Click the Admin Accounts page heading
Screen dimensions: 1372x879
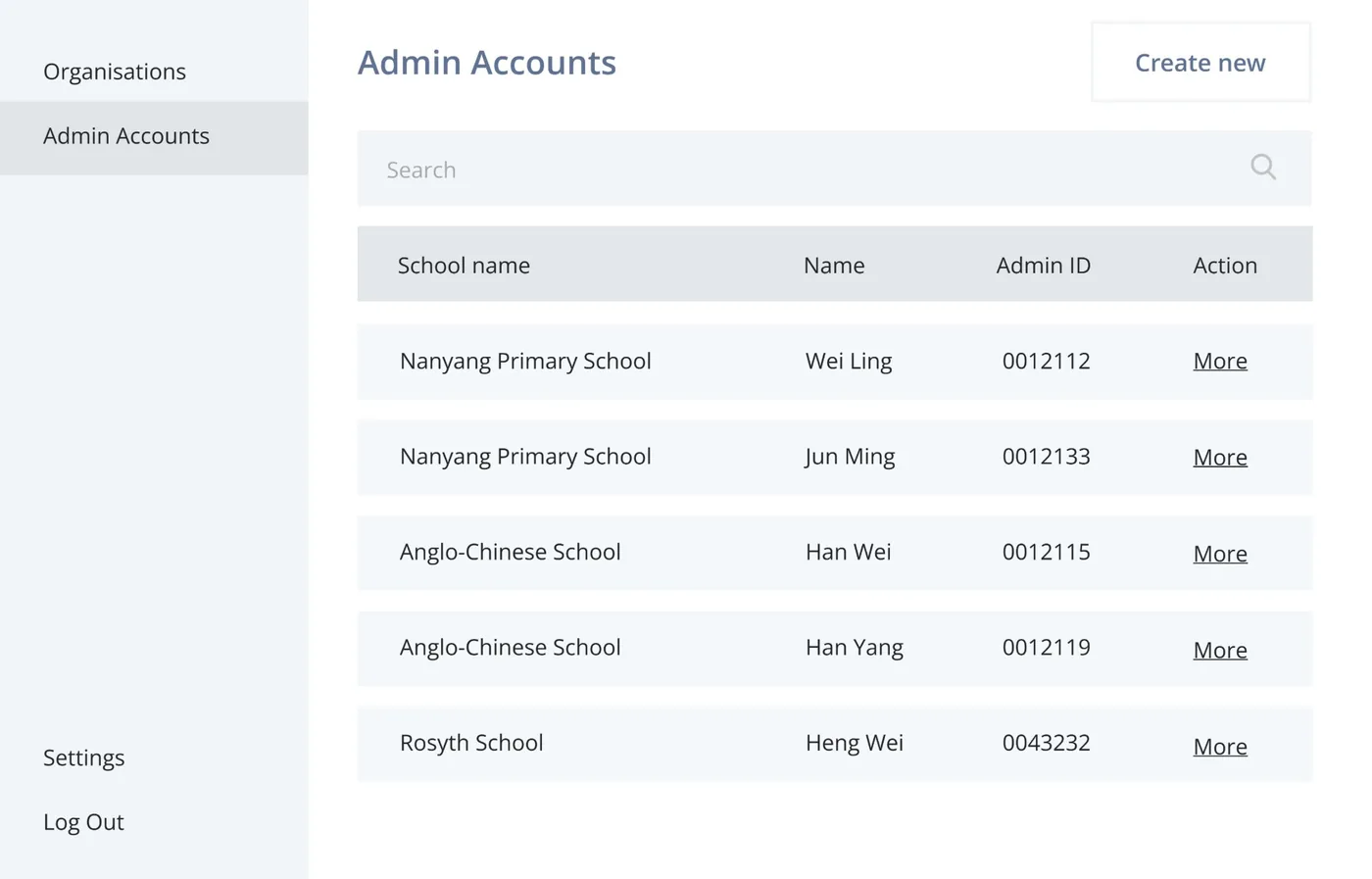487,63
